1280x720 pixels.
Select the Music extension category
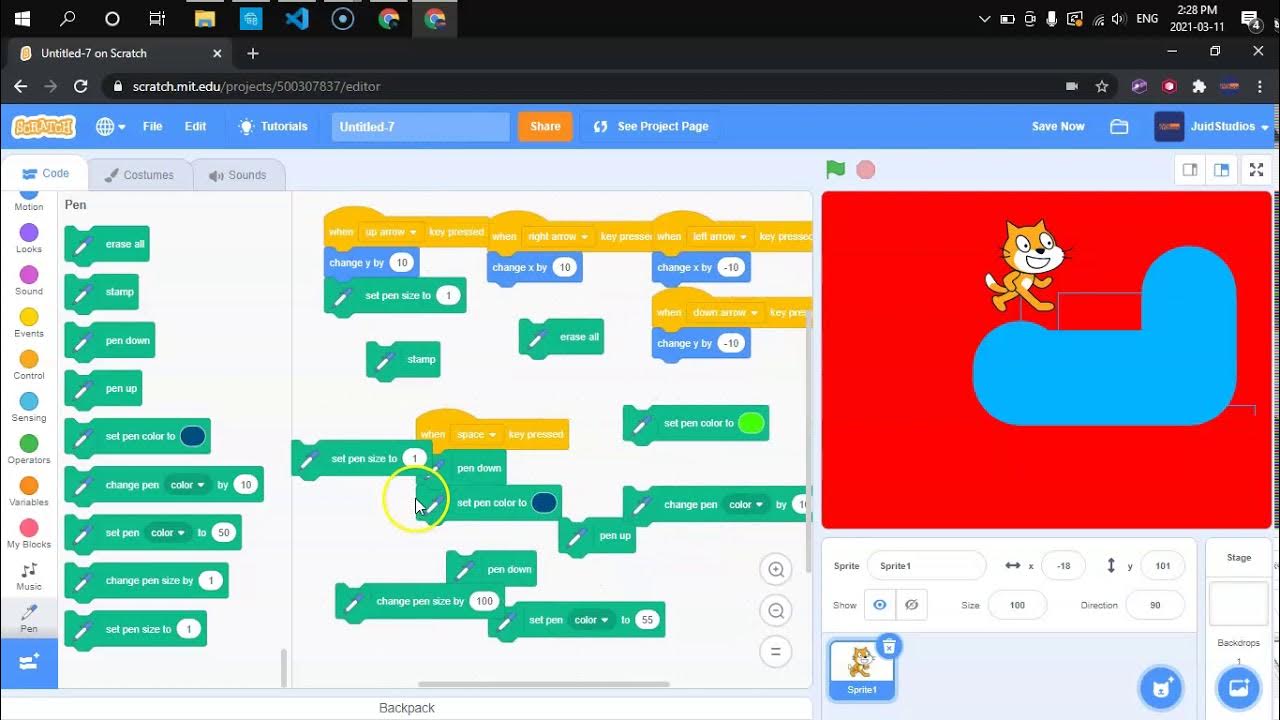point(29,576)
